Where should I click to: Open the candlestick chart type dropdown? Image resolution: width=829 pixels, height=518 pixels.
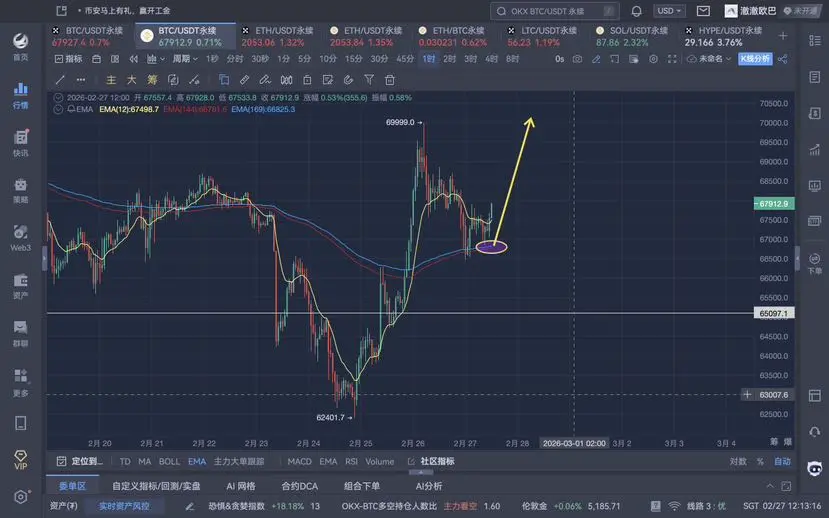(x=155, y=59)
